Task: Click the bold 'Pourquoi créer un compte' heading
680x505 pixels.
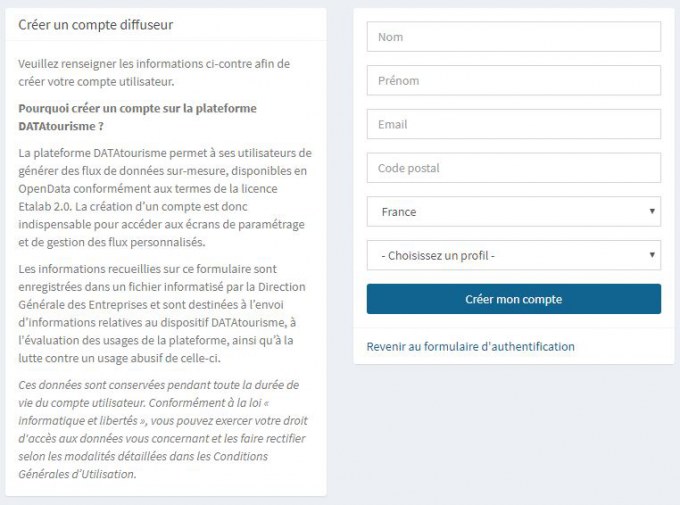Action: pyautogui.click(x=137, y=117)
